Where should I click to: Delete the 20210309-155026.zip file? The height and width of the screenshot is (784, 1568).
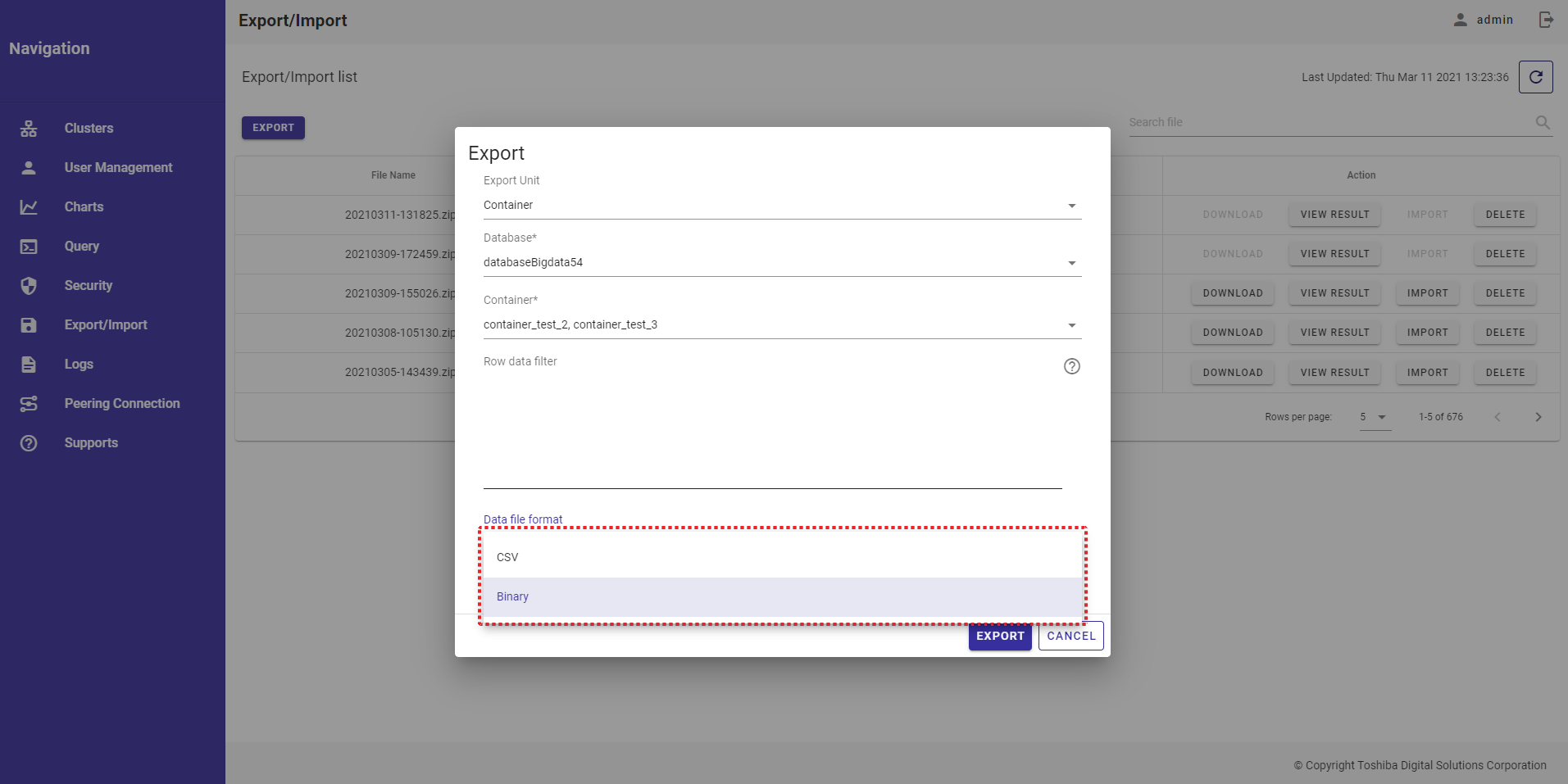1505,293
